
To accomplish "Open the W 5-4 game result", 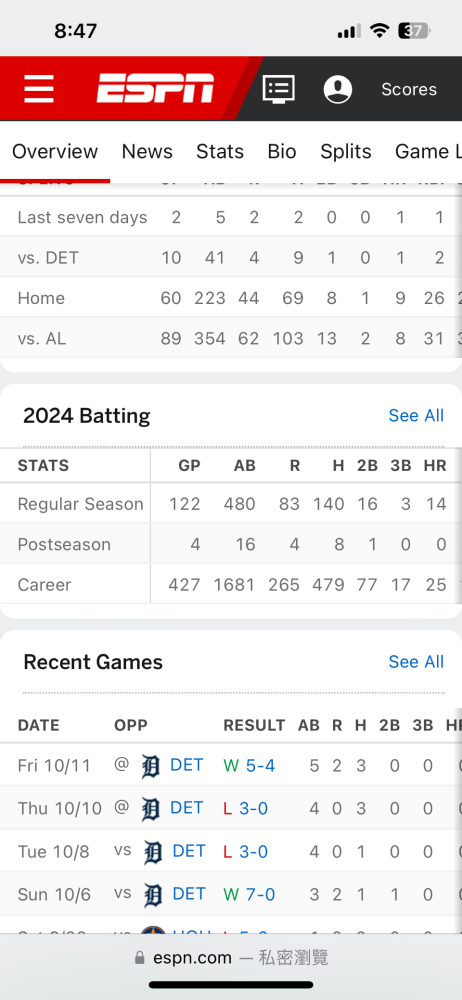I will point(250,765).
